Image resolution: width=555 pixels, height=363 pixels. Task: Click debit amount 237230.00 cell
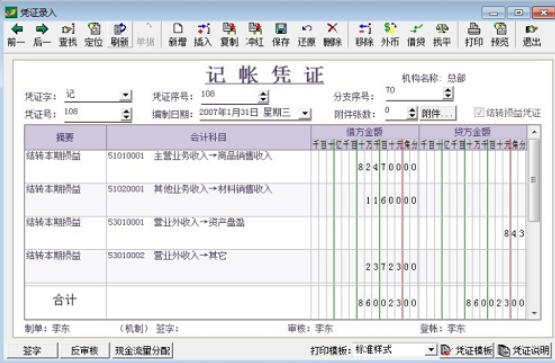click(x=365, y=266)
